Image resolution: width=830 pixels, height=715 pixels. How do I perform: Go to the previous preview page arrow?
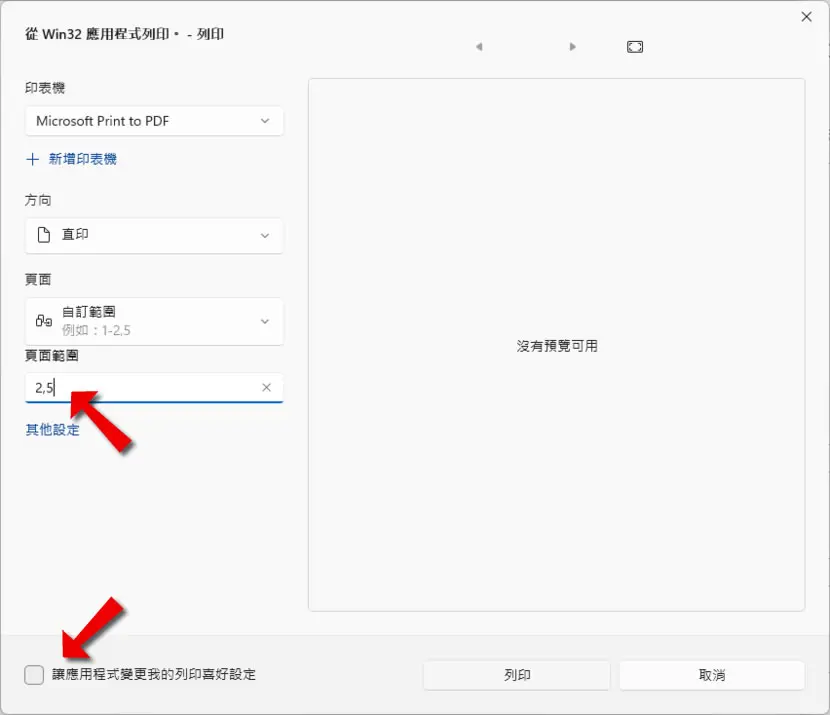(x=479, y=47)
